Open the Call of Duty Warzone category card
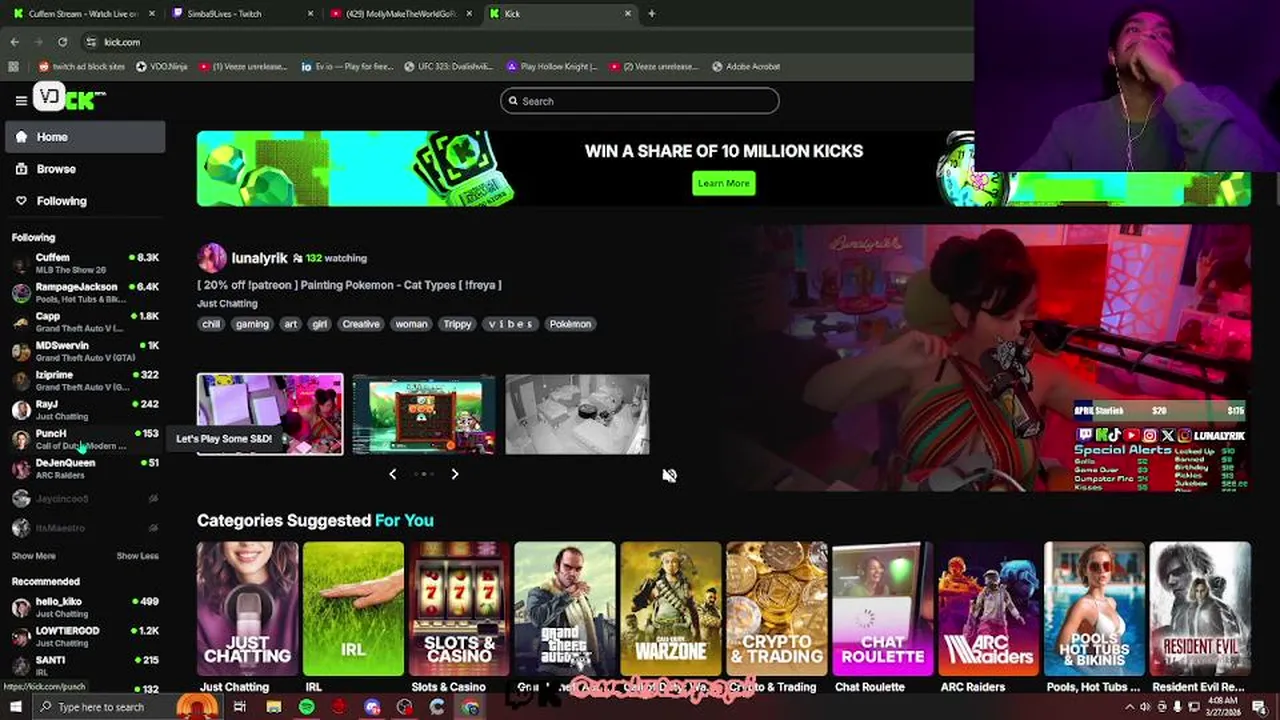1280x720 pixels. point(671,609)
